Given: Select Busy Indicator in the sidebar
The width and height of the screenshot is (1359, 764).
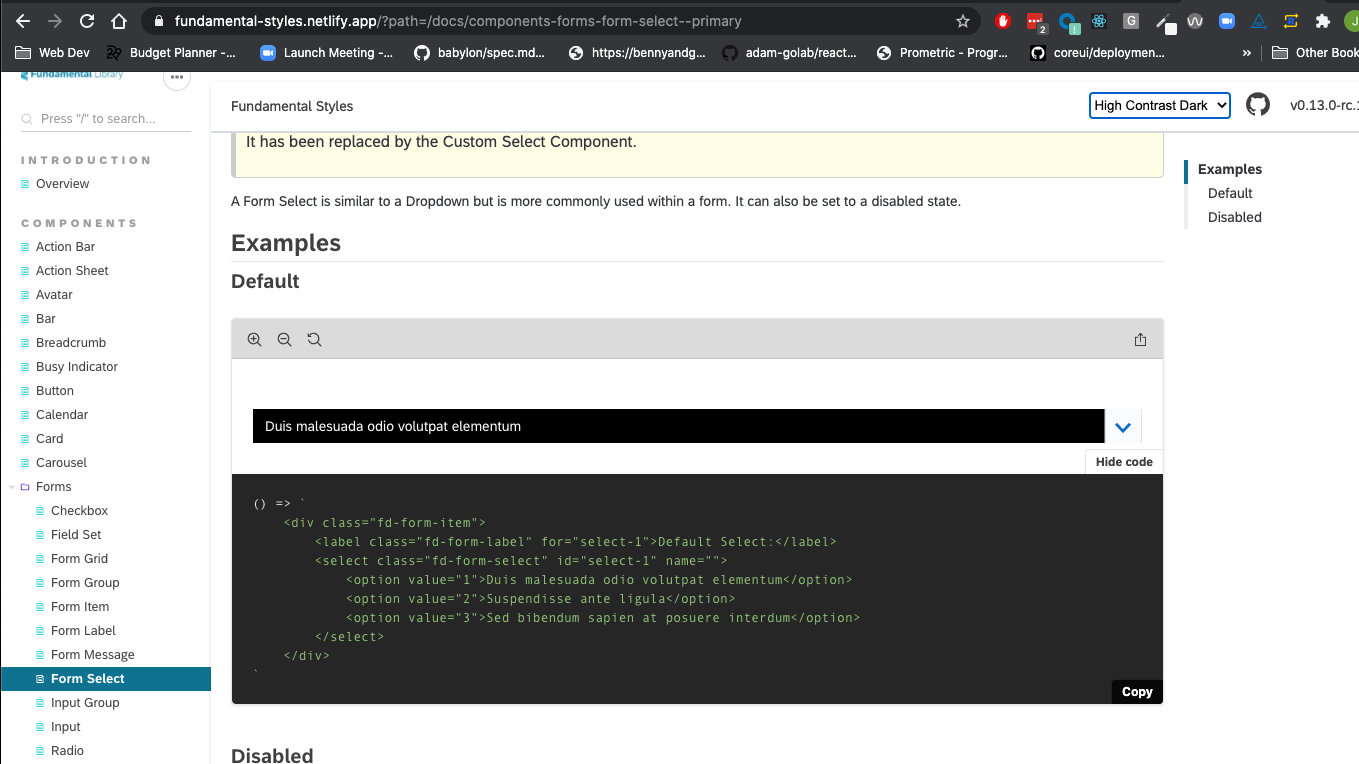Looking at the screenshot, I should pyautogui.click(x=76, y=367).
